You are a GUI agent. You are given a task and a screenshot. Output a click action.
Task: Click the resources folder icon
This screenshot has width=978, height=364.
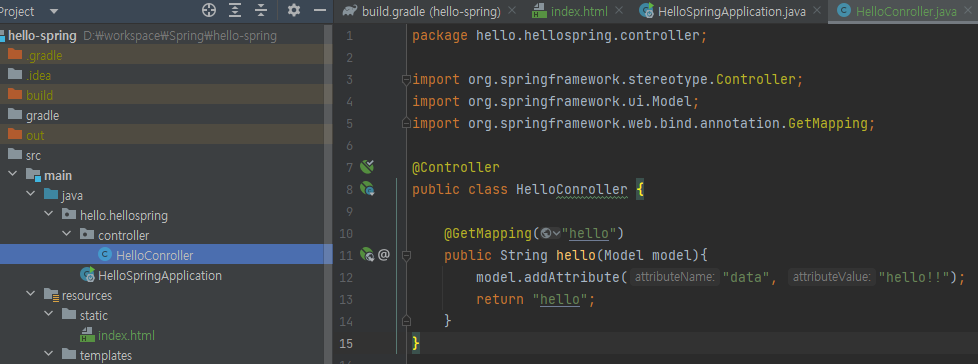(51, 295)
